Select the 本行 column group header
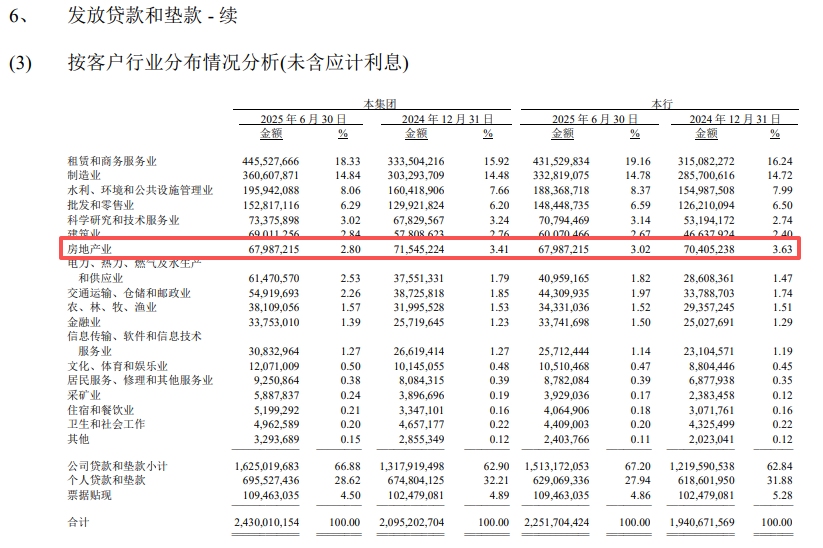Viewport: 823px width, 548px height. pos(662,104)
